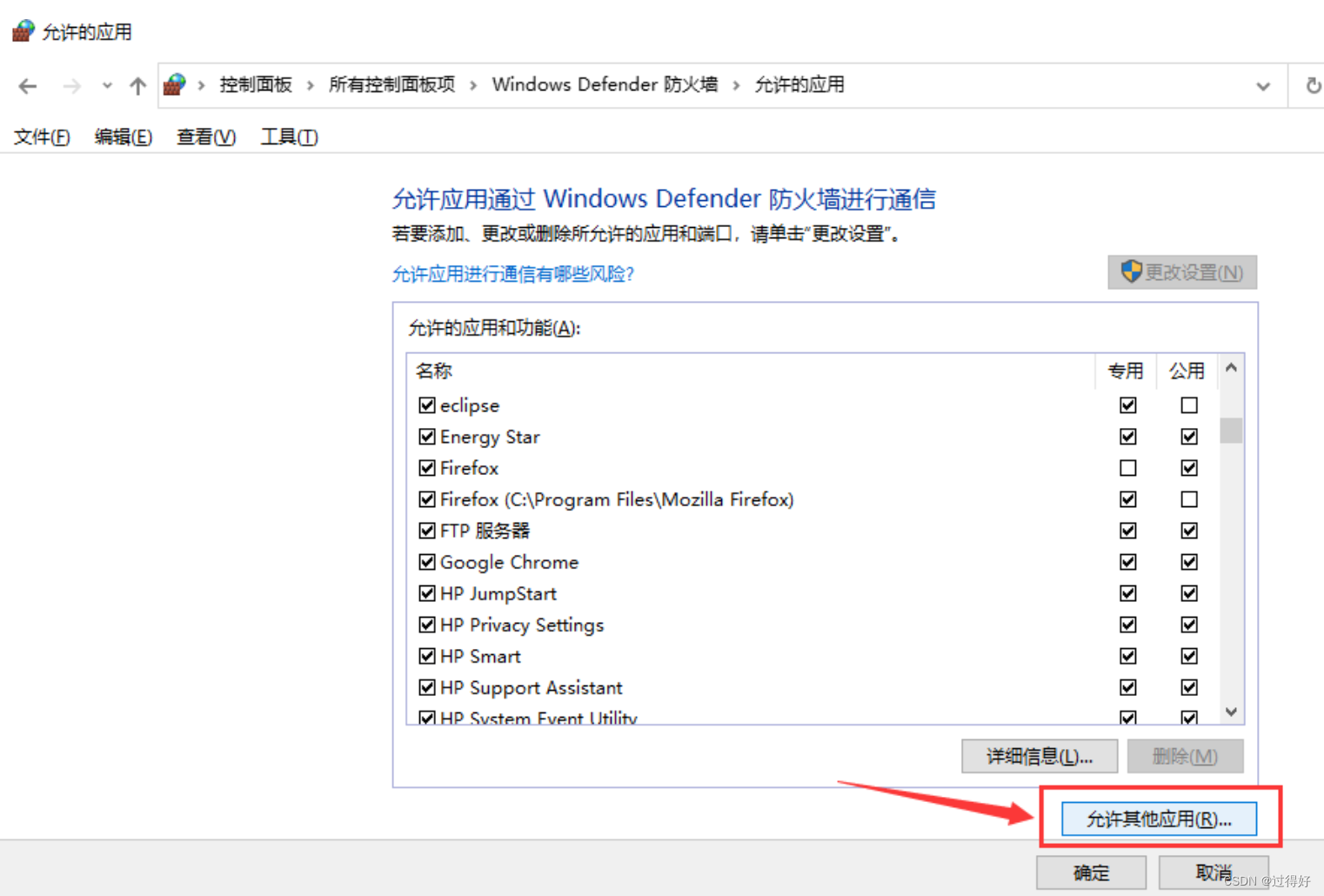Refresh the address bar

coord(1313,86)
